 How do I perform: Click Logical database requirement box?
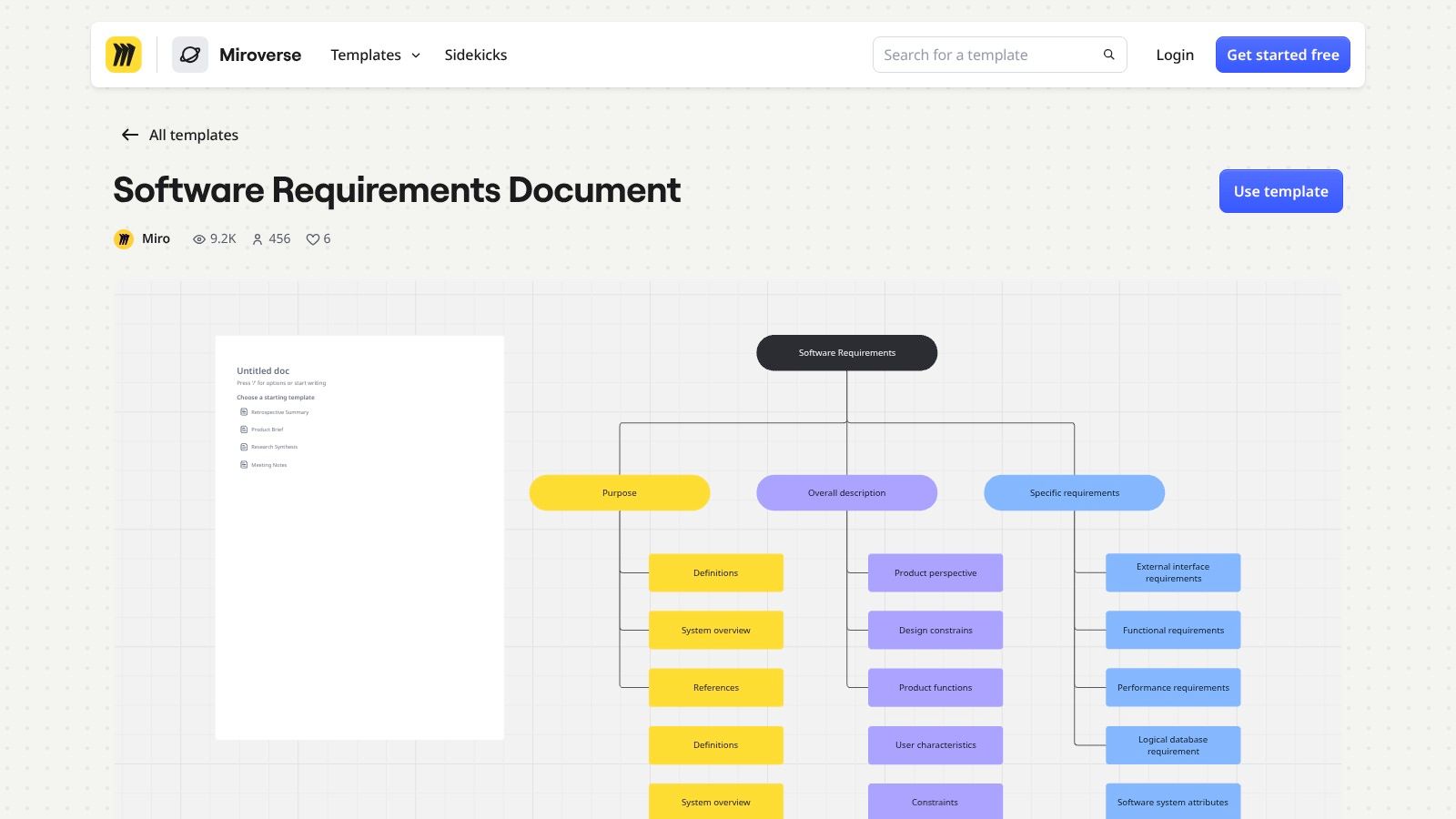1173,745
